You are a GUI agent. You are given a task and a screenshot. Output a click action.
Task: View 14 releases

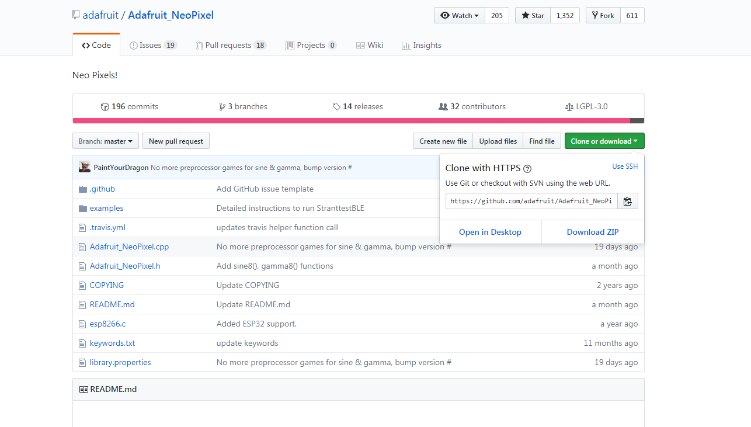(x=358, y=106)
